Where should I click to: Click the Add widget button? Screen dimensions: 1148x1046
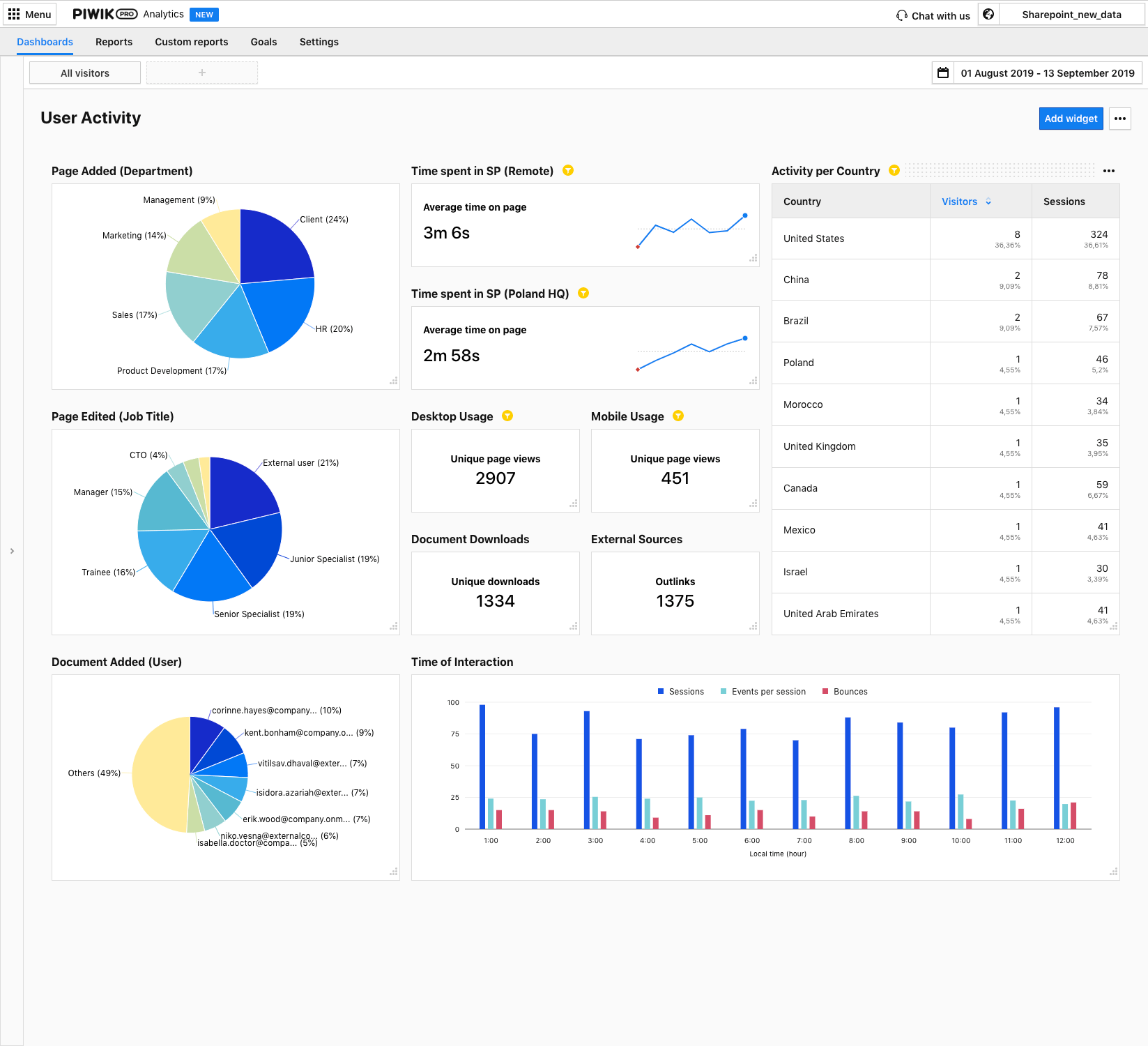(x=1071, y=119)
